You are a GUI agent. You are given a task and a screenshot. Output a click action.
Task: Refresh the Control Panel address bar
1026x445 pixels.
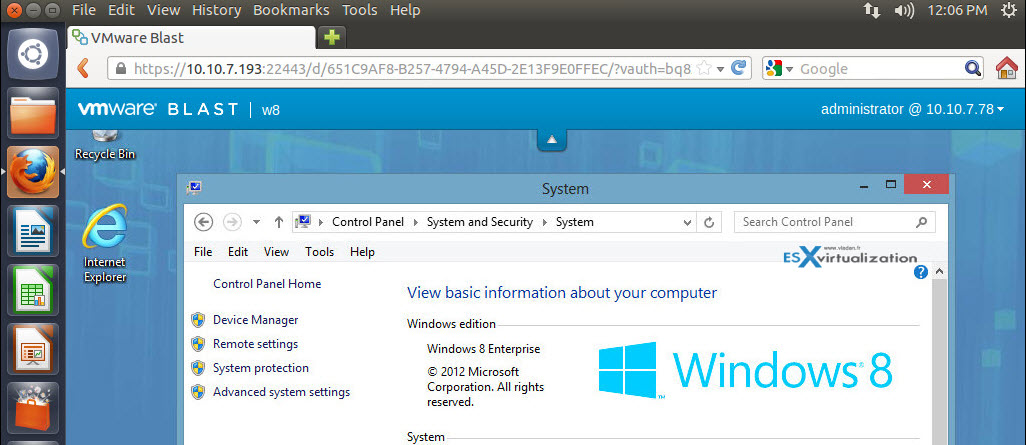[708, 222]
